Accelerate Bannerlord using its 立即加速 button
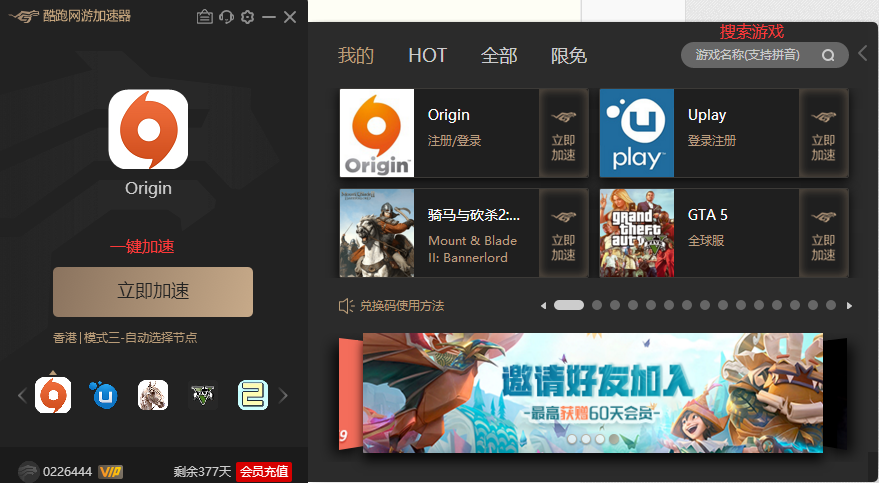 pyautogui.click(x=563, y=233)
